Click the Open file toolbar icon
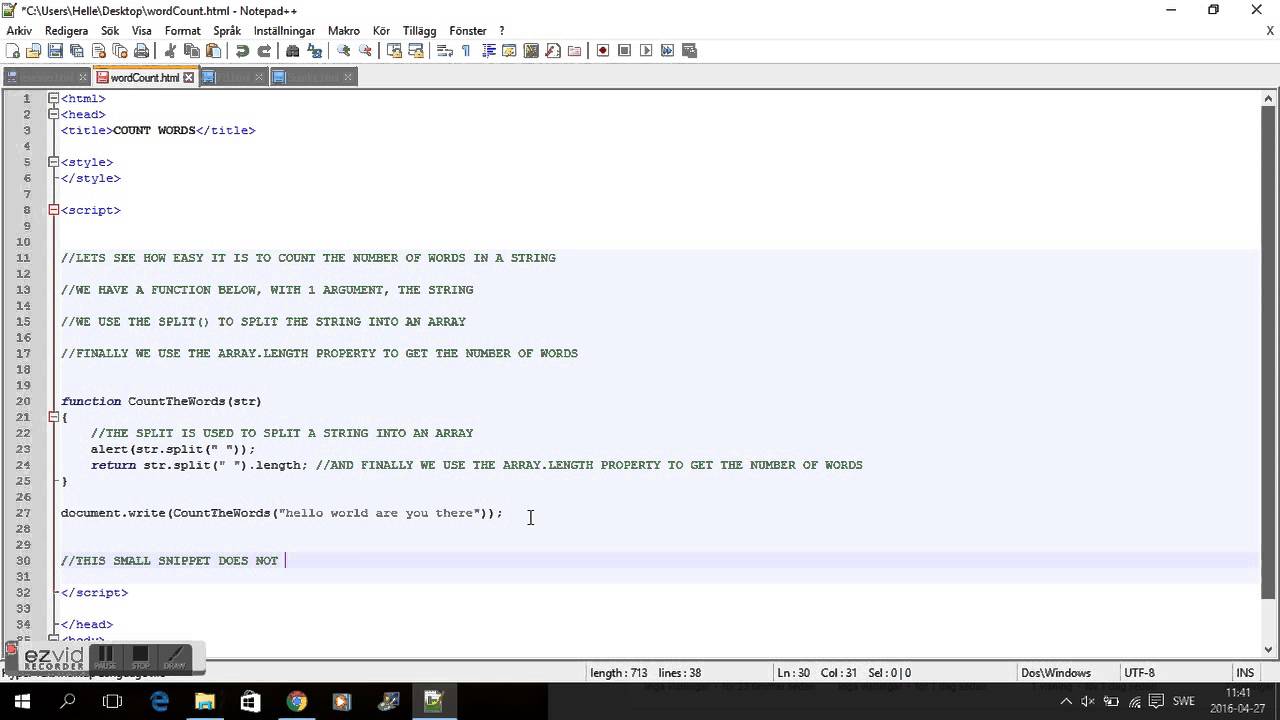Screen dimensions: 1280x720 34,51
